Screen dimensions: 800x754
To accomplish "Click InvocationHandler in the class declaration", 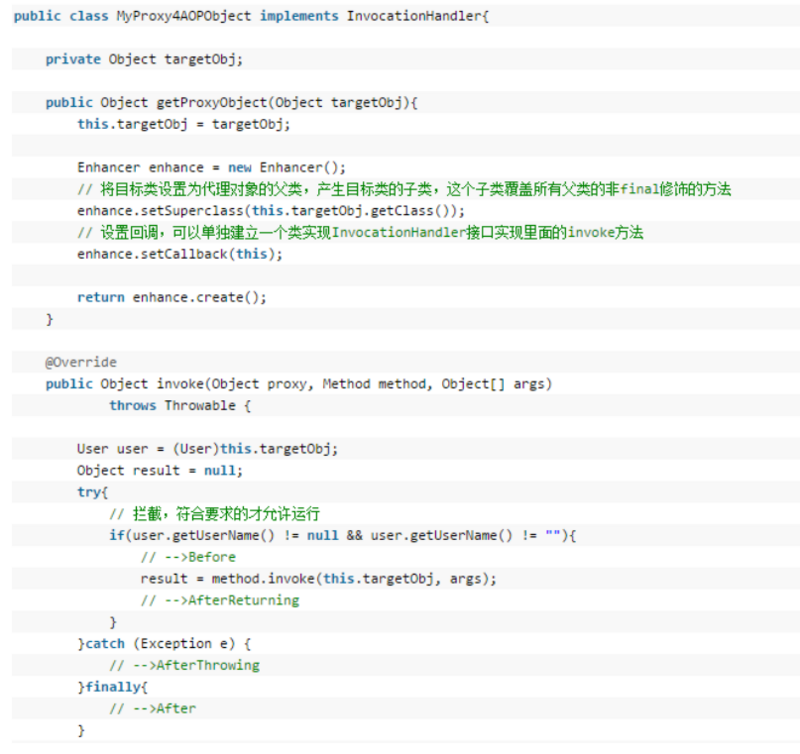I will click(415, 16).
